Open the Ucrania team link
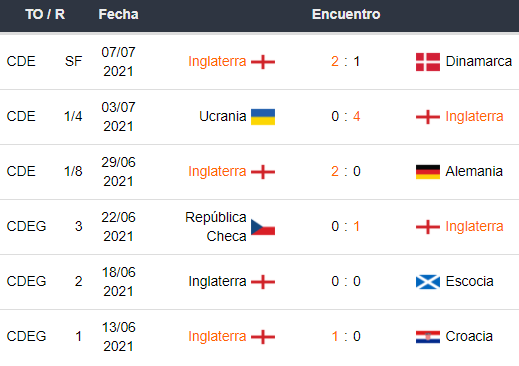Screen dimensions: 519x366 [x=223, y=116]
